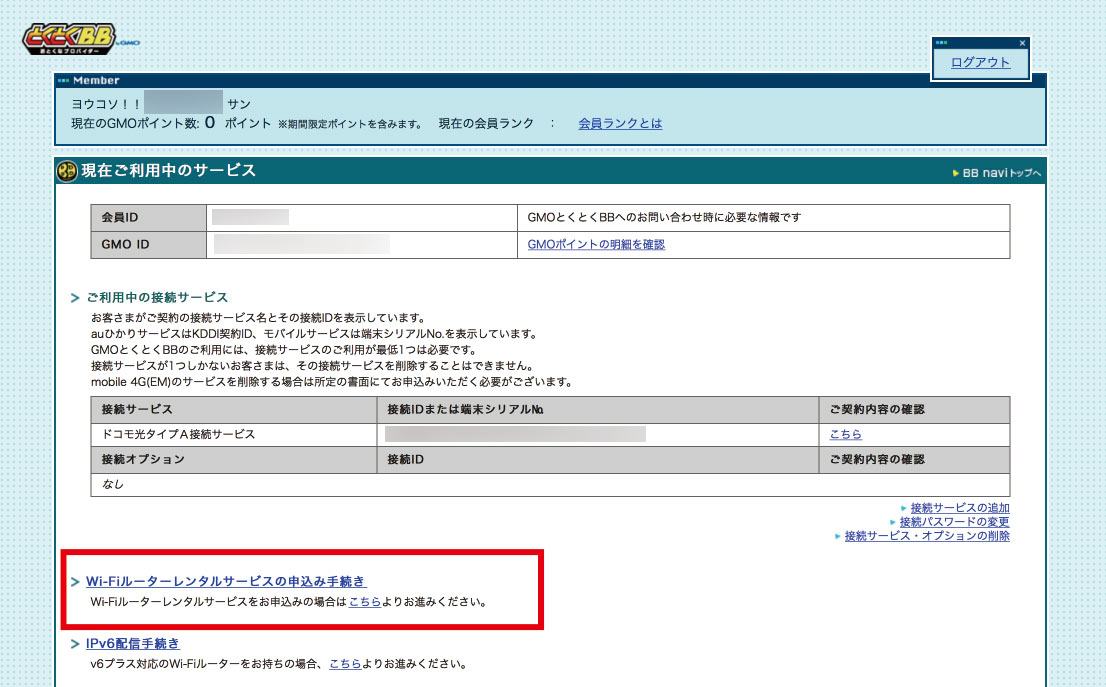Screen dimensions: 1106x687
Task: Open 接続サービス・オプションの削除 link
Action: [x=927, y=536]
